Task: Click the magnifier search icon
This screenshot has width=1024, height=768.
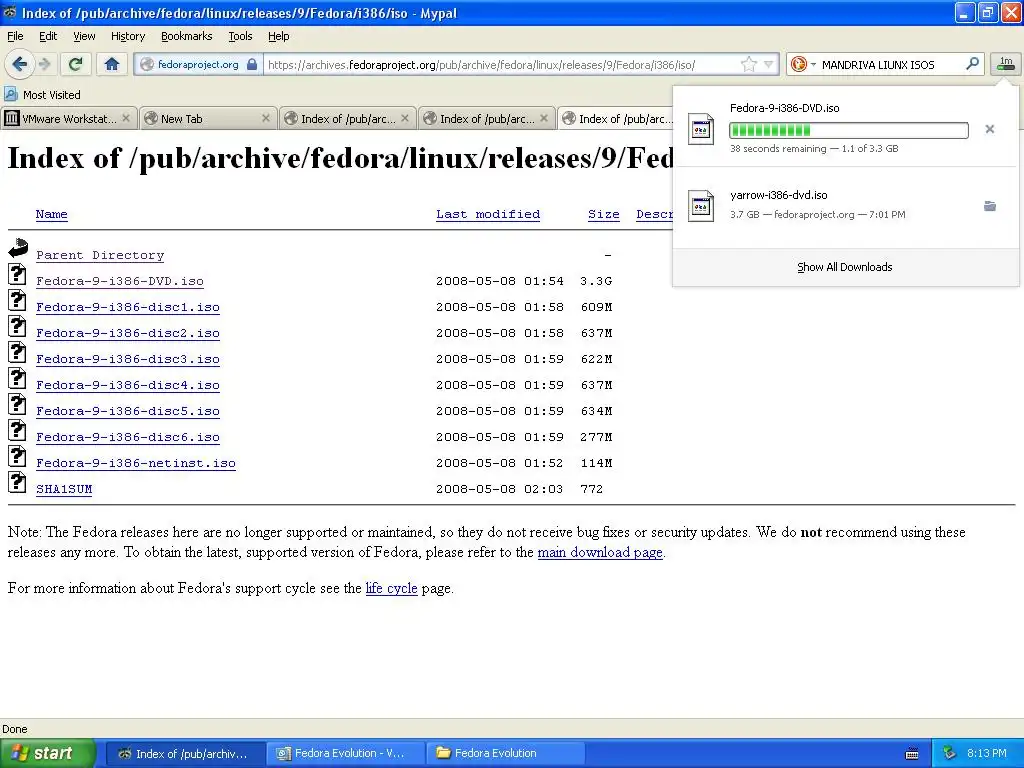Action: 972,64
